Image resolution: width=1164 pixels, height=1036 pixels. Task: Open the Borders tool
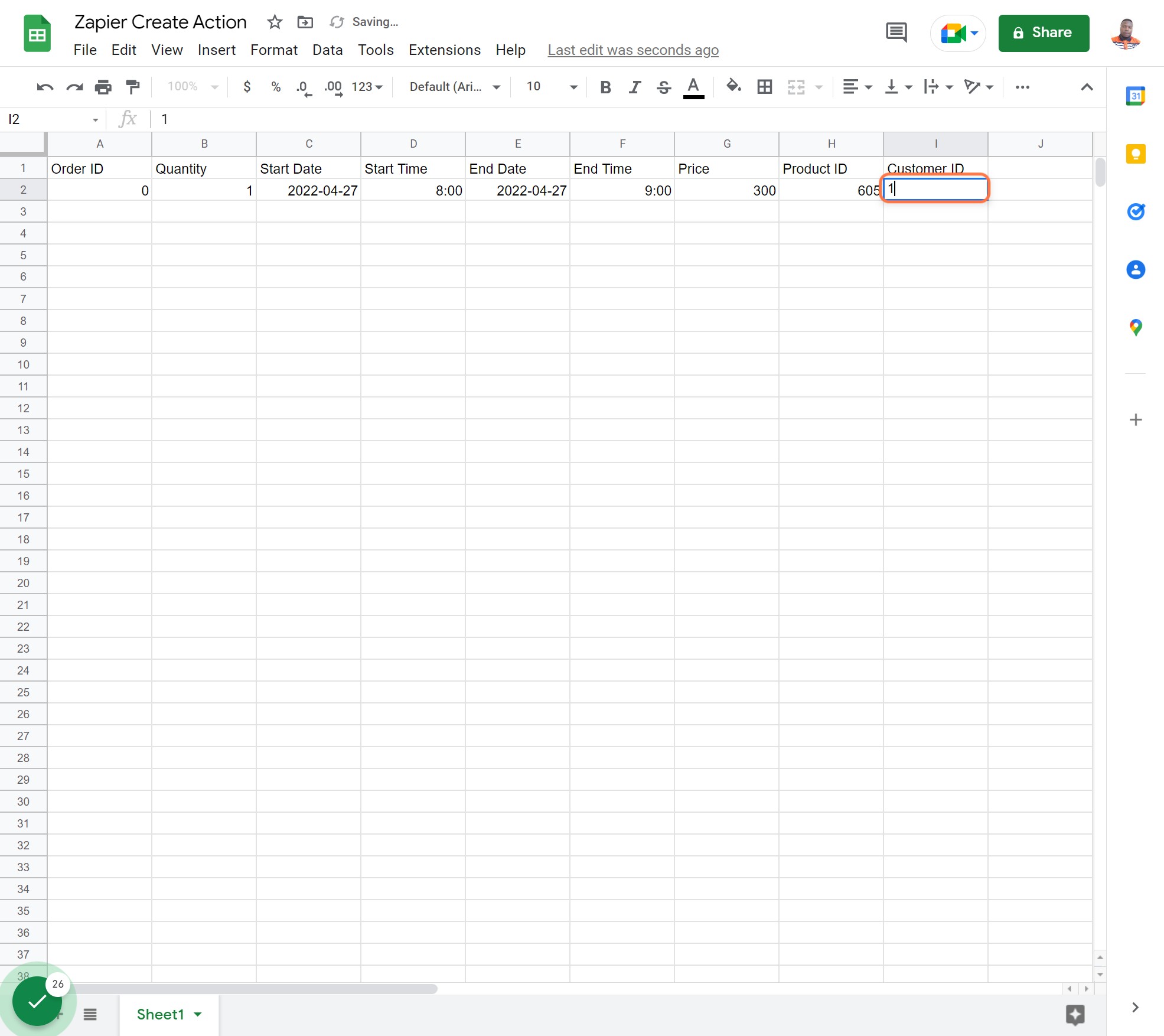pyautogui.click(x=765, y=87)
